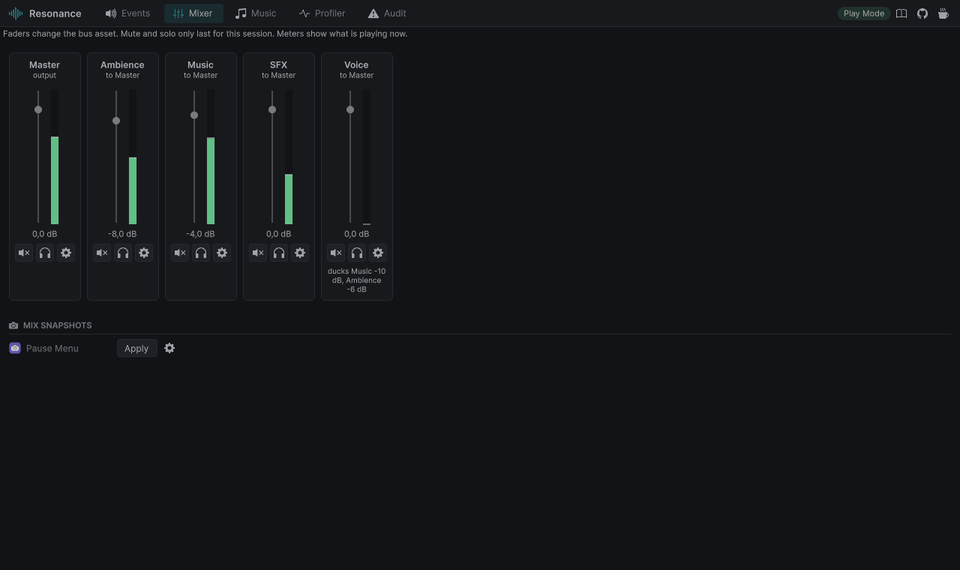The width and height of the screenshot is (960, 570).
Task: Open SFX bus settings gear
Action: click(300, 253)
